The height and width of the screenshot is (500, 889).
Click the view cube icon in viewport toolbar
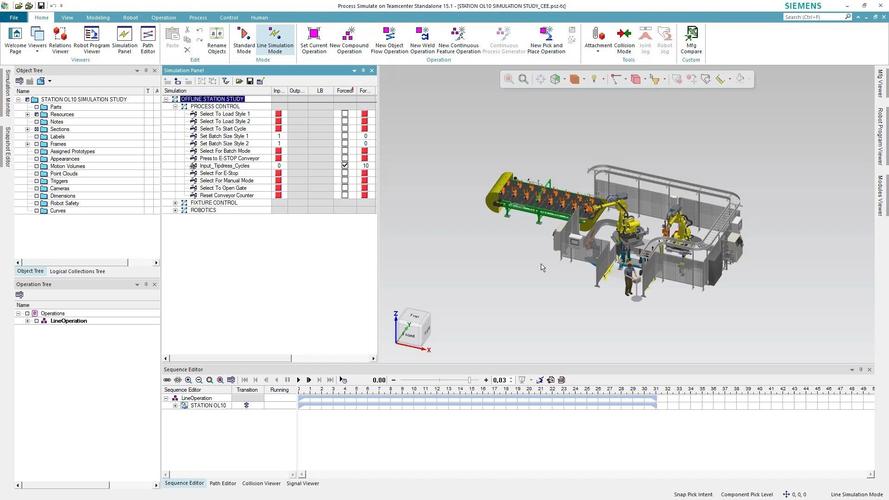pos(555,79)
